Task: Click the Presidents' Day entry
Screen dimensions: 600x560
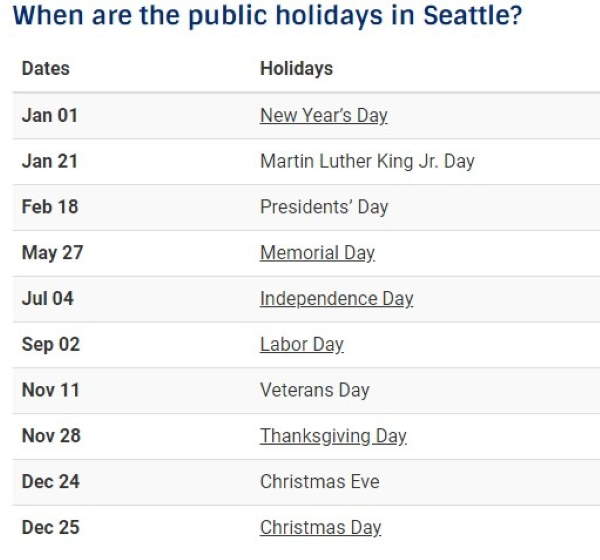Action: coord(324,207)
